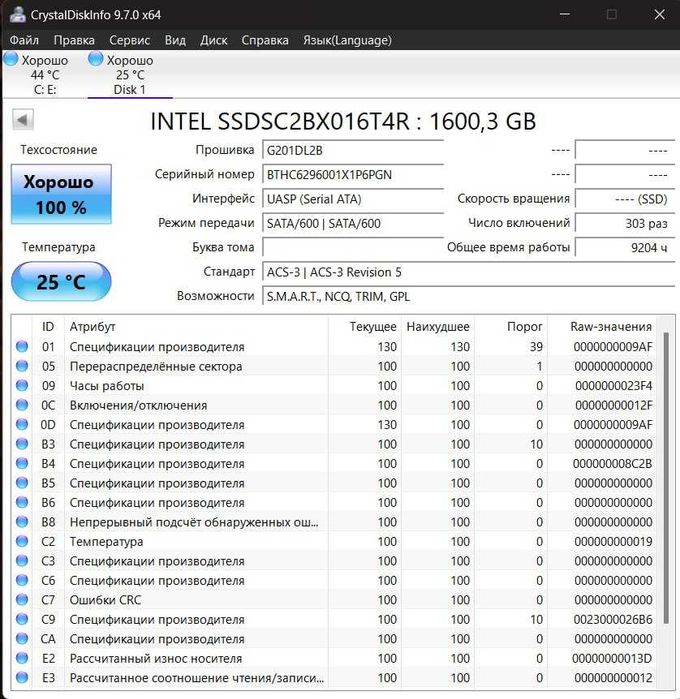The image size is (680, 699).
Task: Click the Raw-значения column header
Action: click(602, 327)
